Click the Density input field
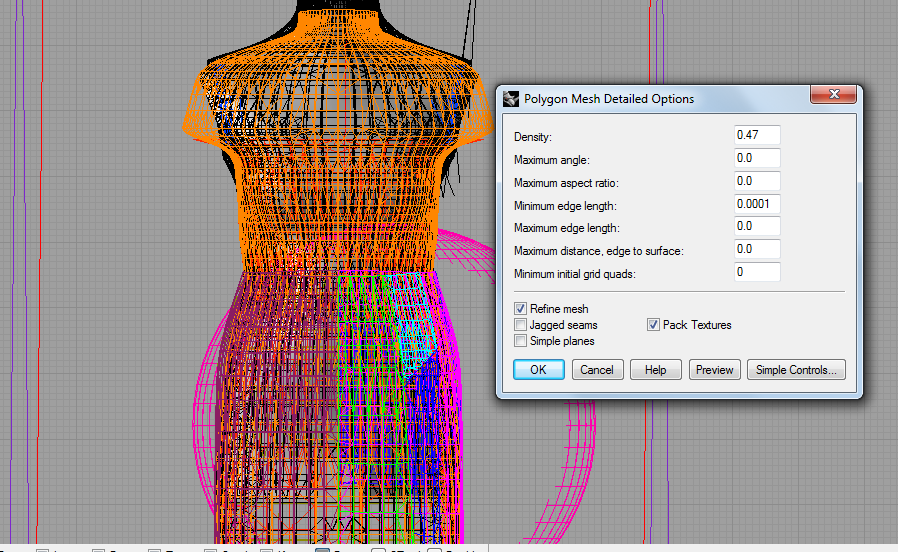Viewport: 898px width, 552px height. (x=756, y=135)
